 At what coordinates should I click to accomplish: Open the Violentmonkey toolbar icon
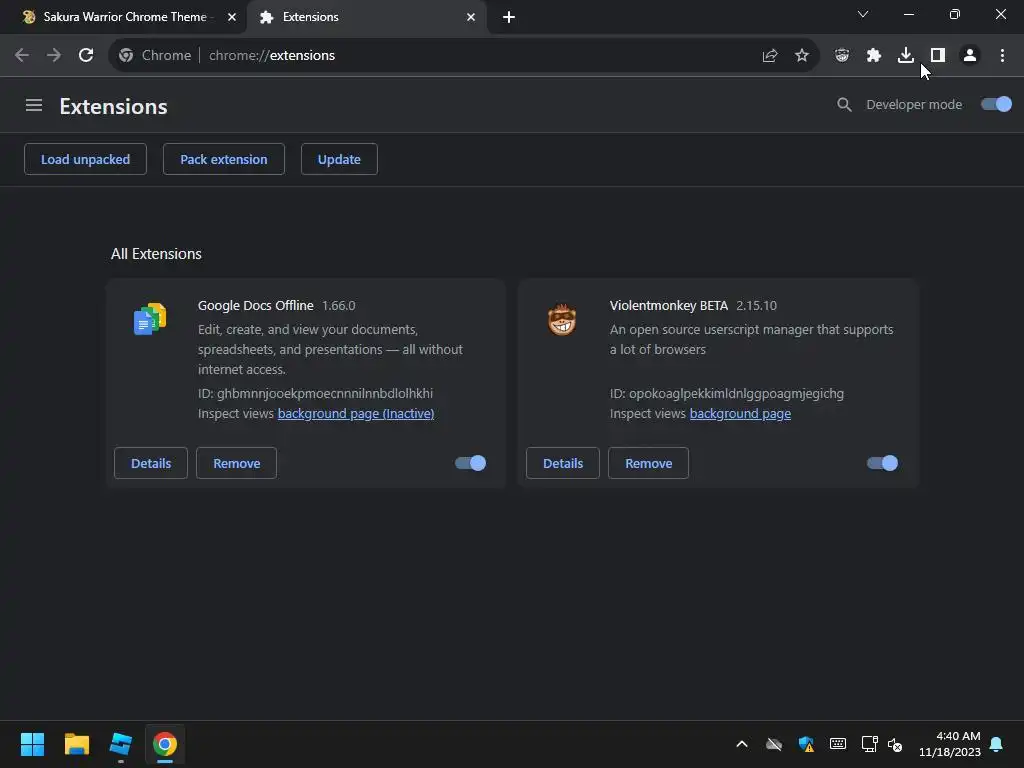click(842, 56)
